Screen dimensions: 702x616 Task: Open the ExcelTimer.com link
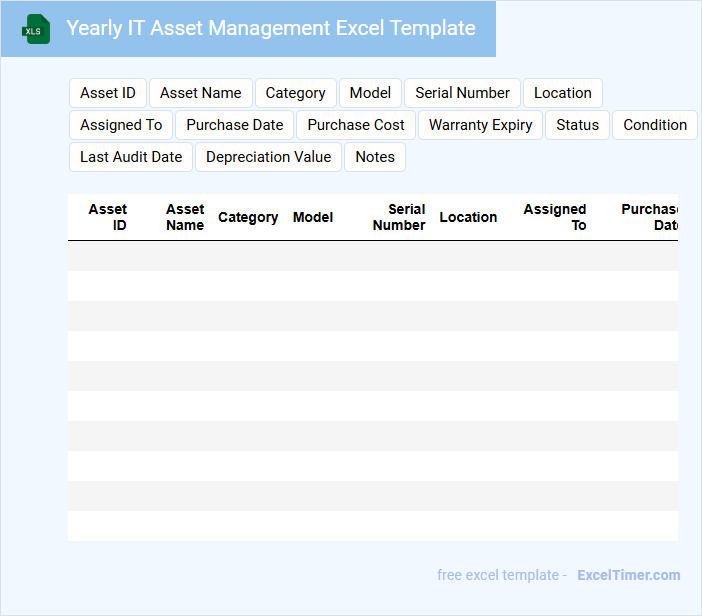pos(629,575)
